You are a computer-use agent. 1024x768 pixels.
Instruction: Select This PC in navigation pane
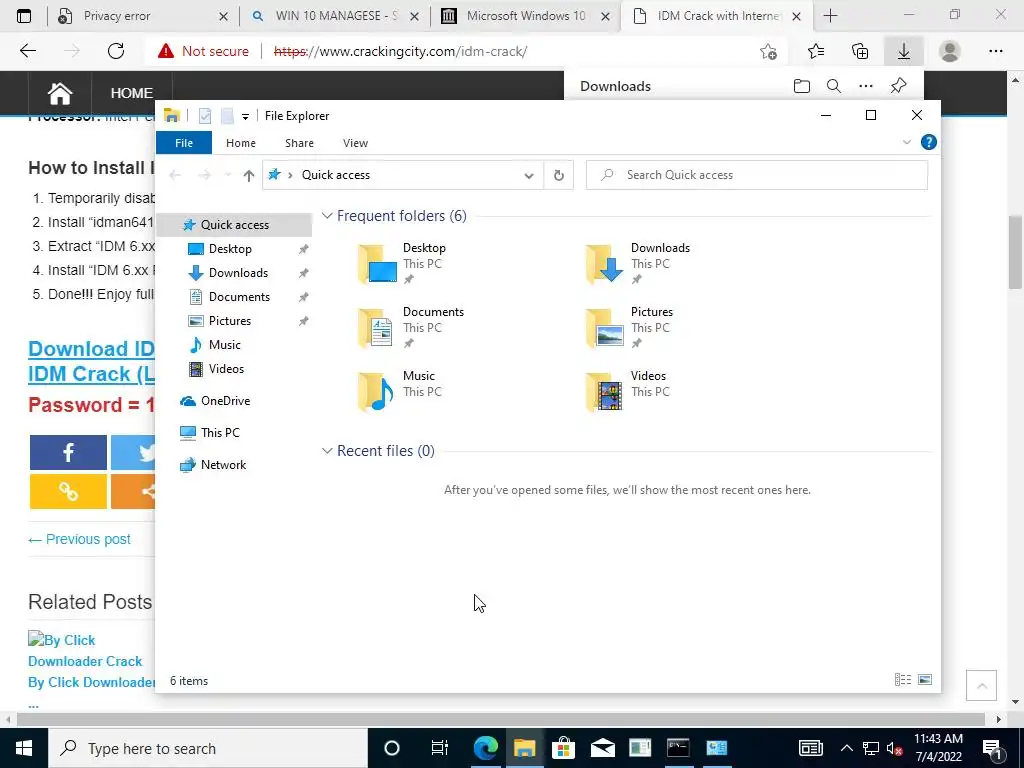(x=219, y=433)
